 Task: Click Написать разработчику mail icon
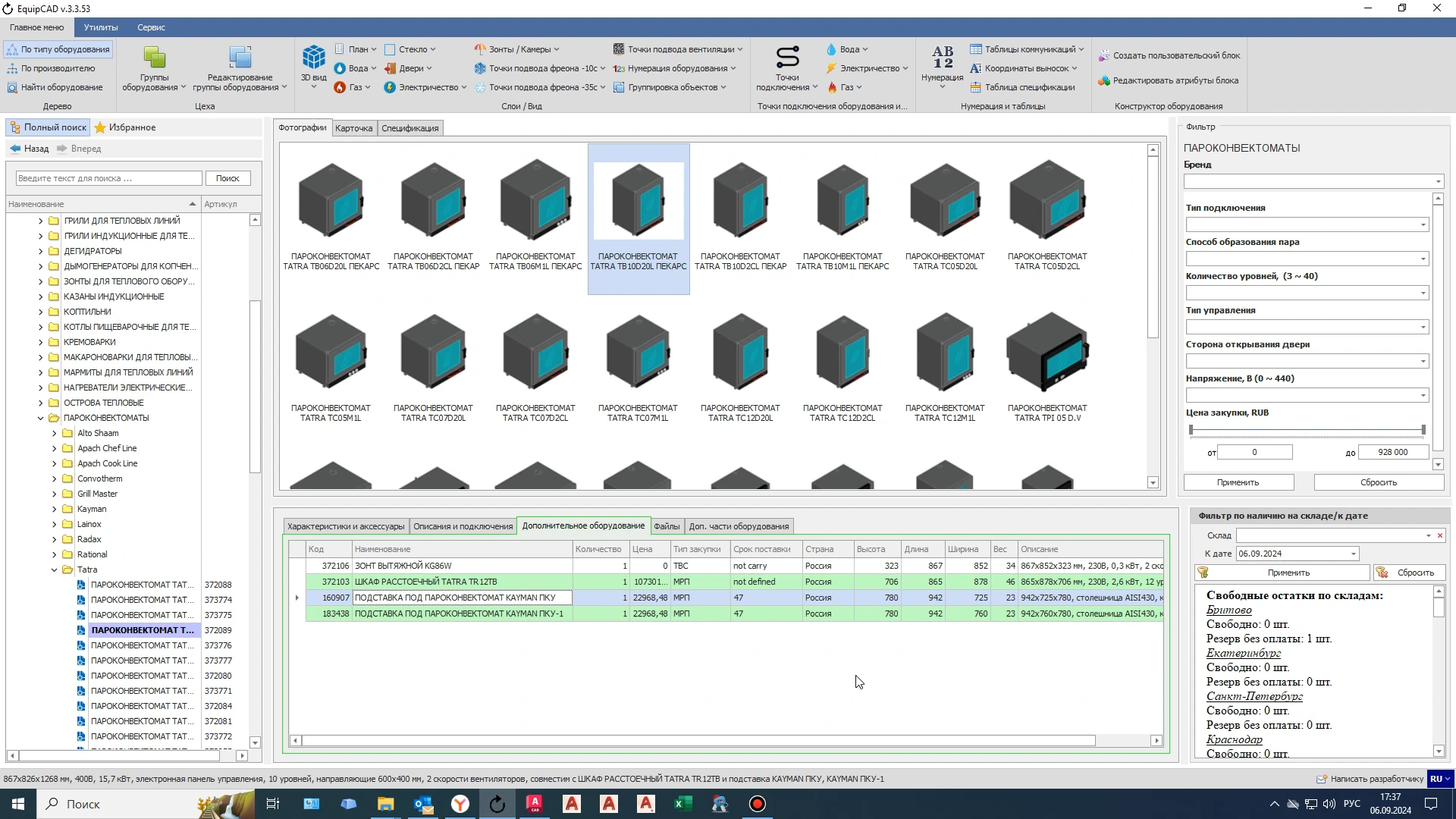1321,779
